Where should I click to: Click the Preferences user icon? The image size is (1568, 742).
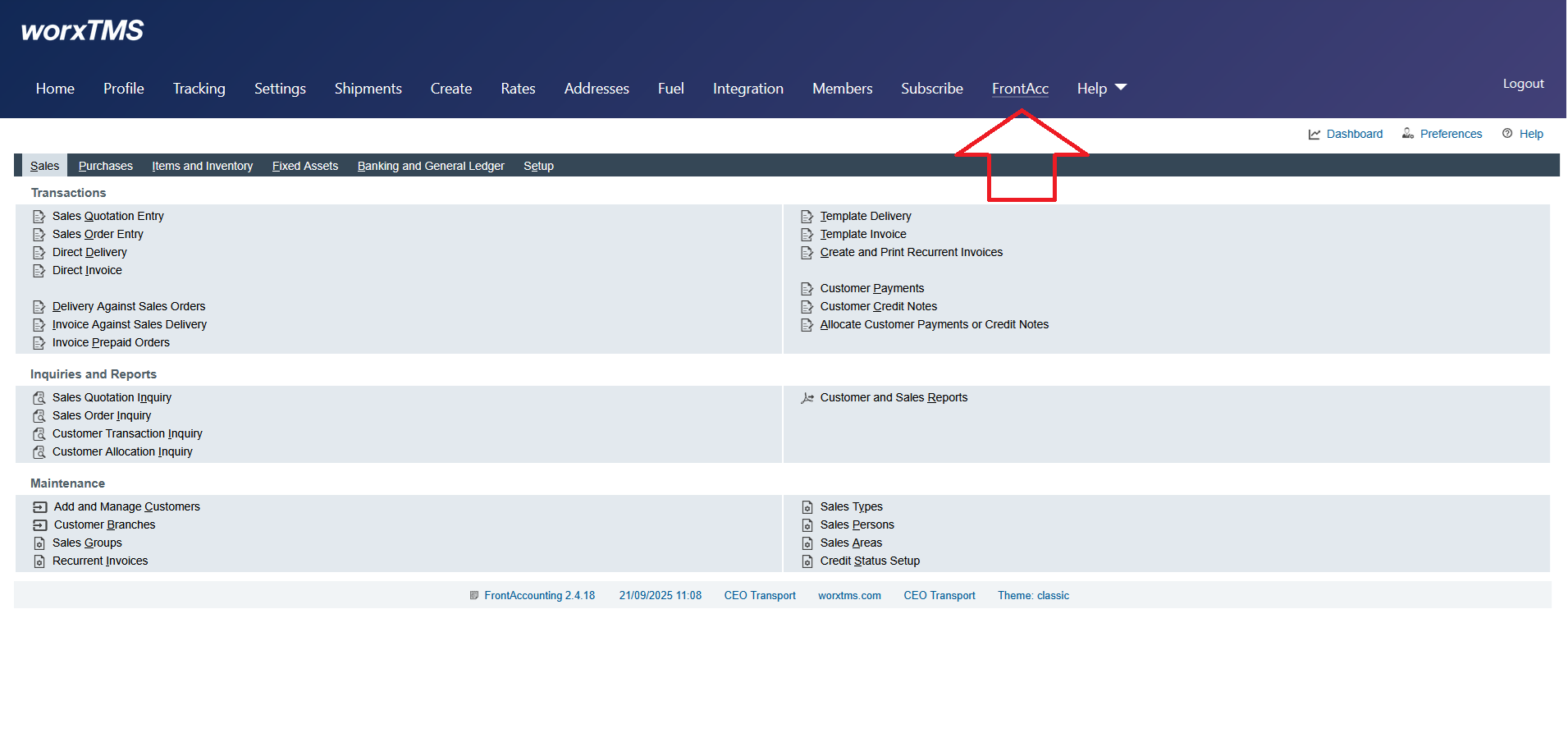pos(1407,134)
